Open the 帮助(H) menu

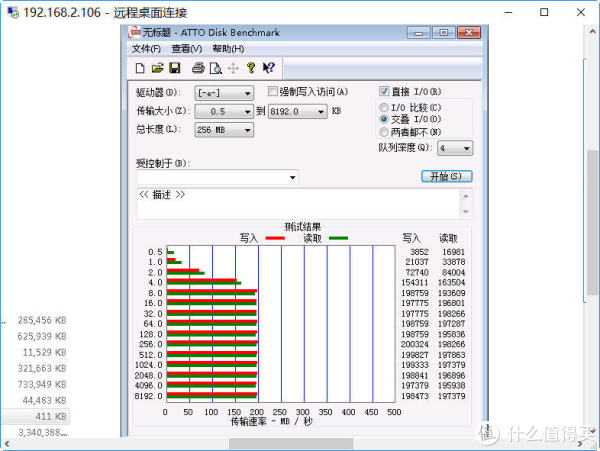pos(228,49)
